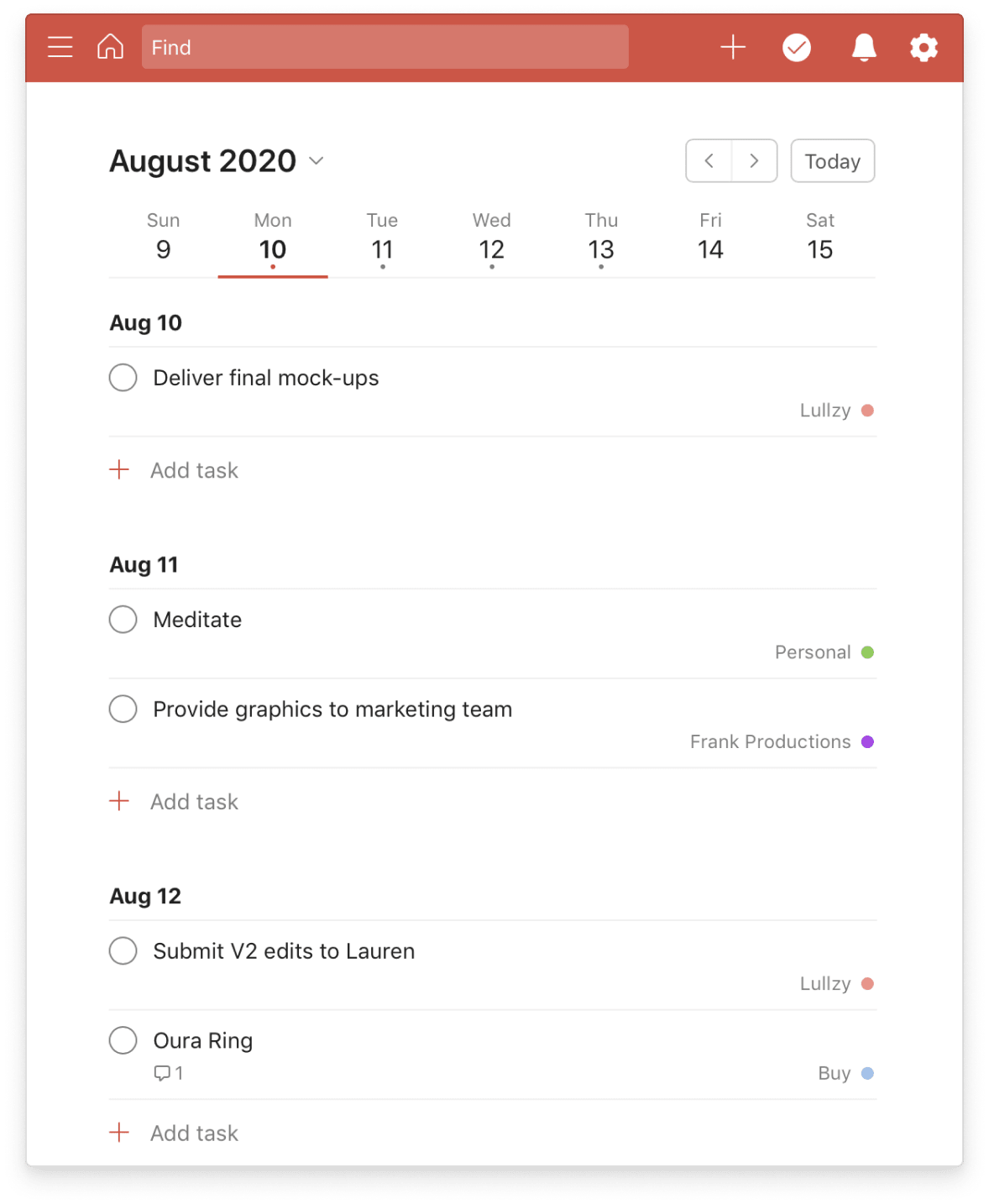This screenshot has width=989, height=1204.
Task: Click the Today button
Action: 832,160
